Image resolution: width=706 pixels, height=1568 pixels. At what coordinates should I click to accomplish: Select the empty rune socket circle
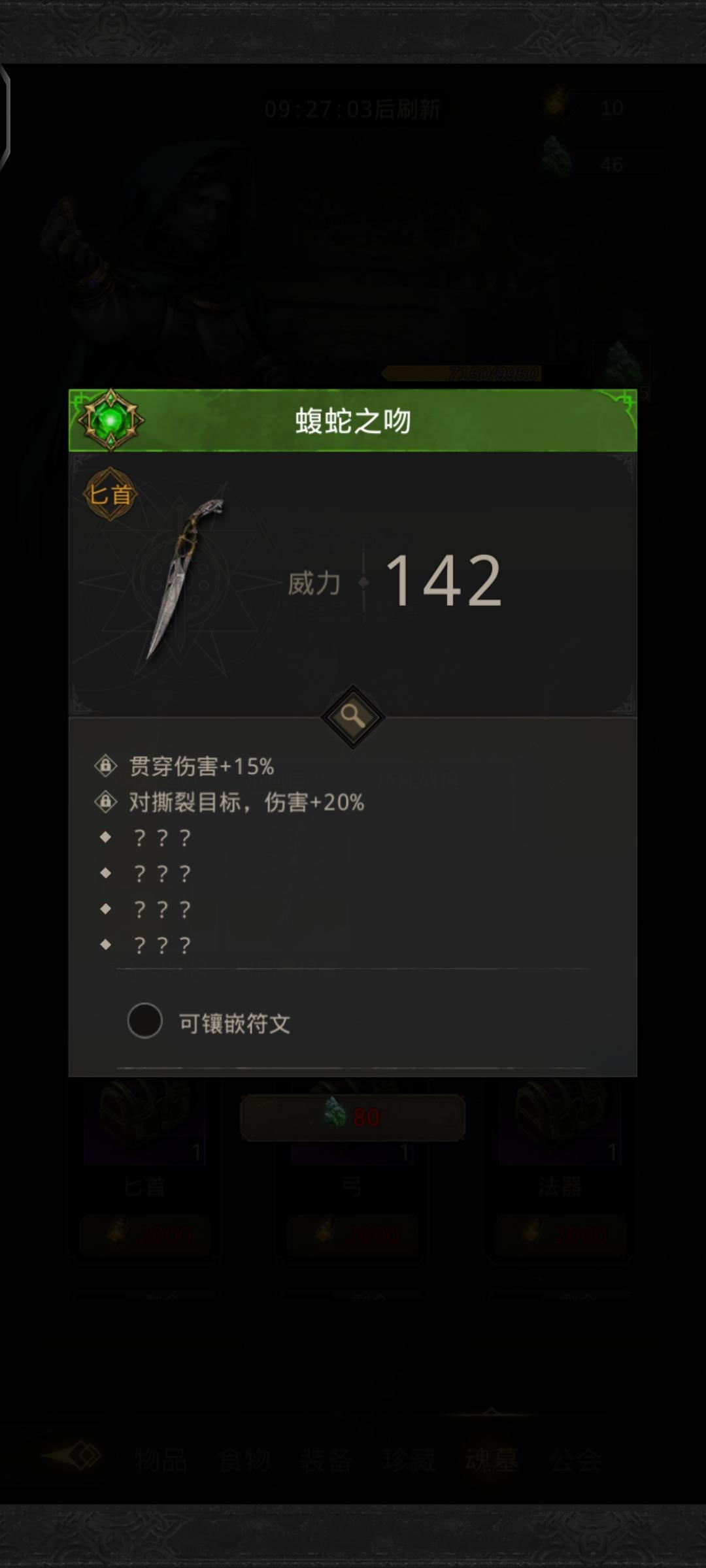(145, 1021)
